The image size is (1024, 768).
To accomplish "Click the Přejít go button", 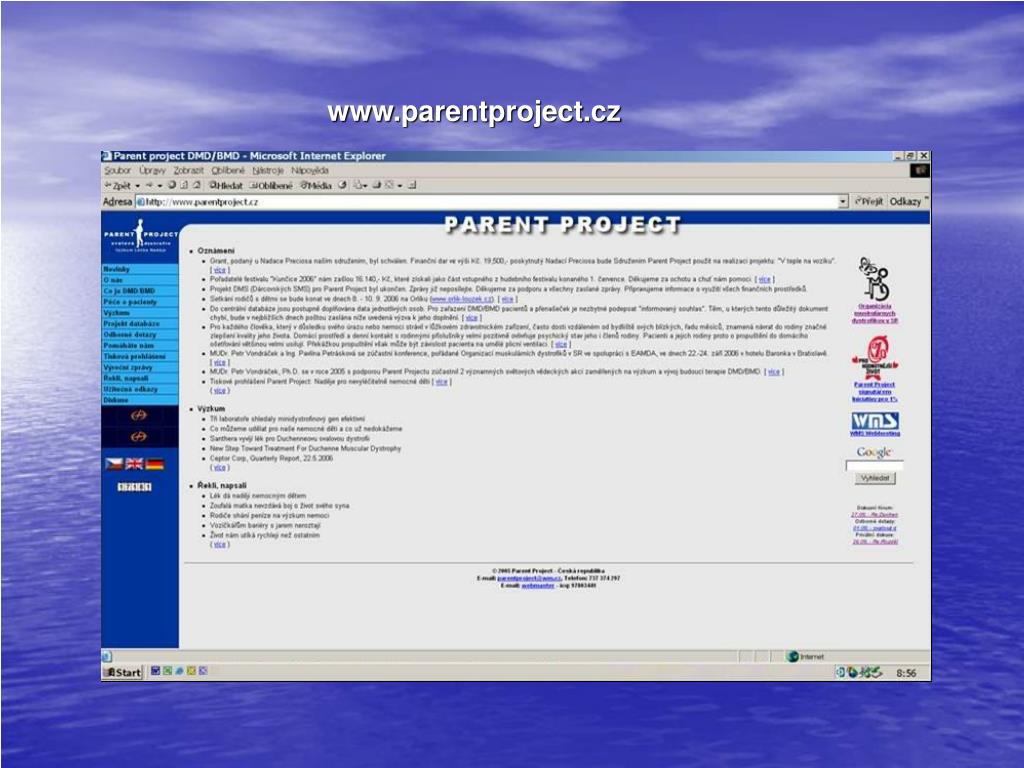I will click(x=869, y=202).
